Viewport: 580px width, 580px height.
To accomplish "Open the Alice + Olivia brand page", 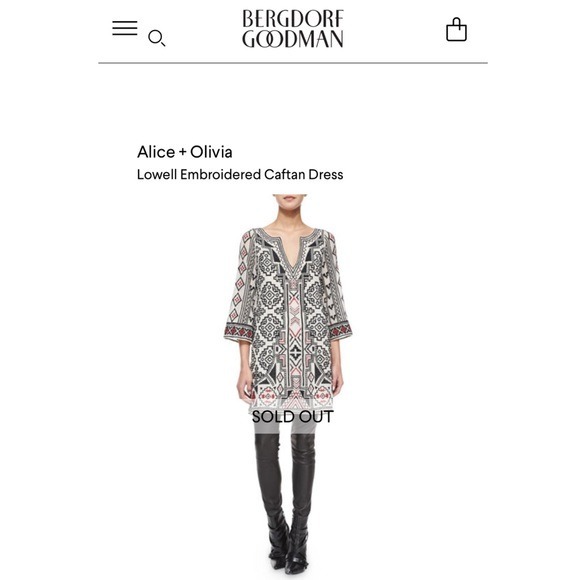I will coord(185,152).
